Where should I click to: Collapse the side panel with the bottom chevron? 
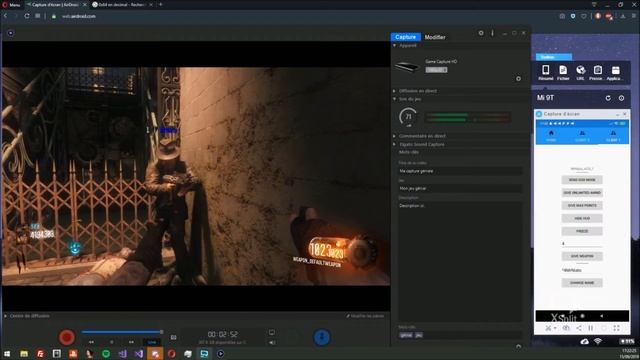[518, 346]
